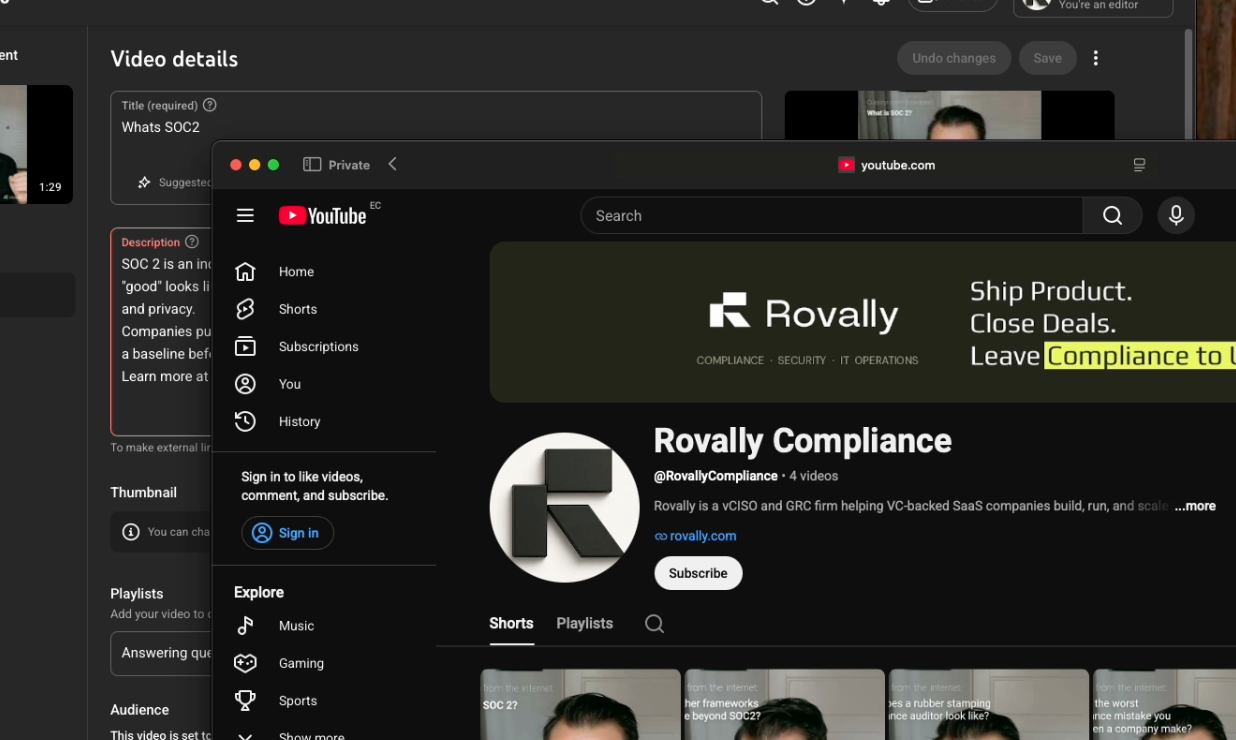Open the You're an editor account switcher
This screenshot has height=740, width=1236.
pos(1093,6)
